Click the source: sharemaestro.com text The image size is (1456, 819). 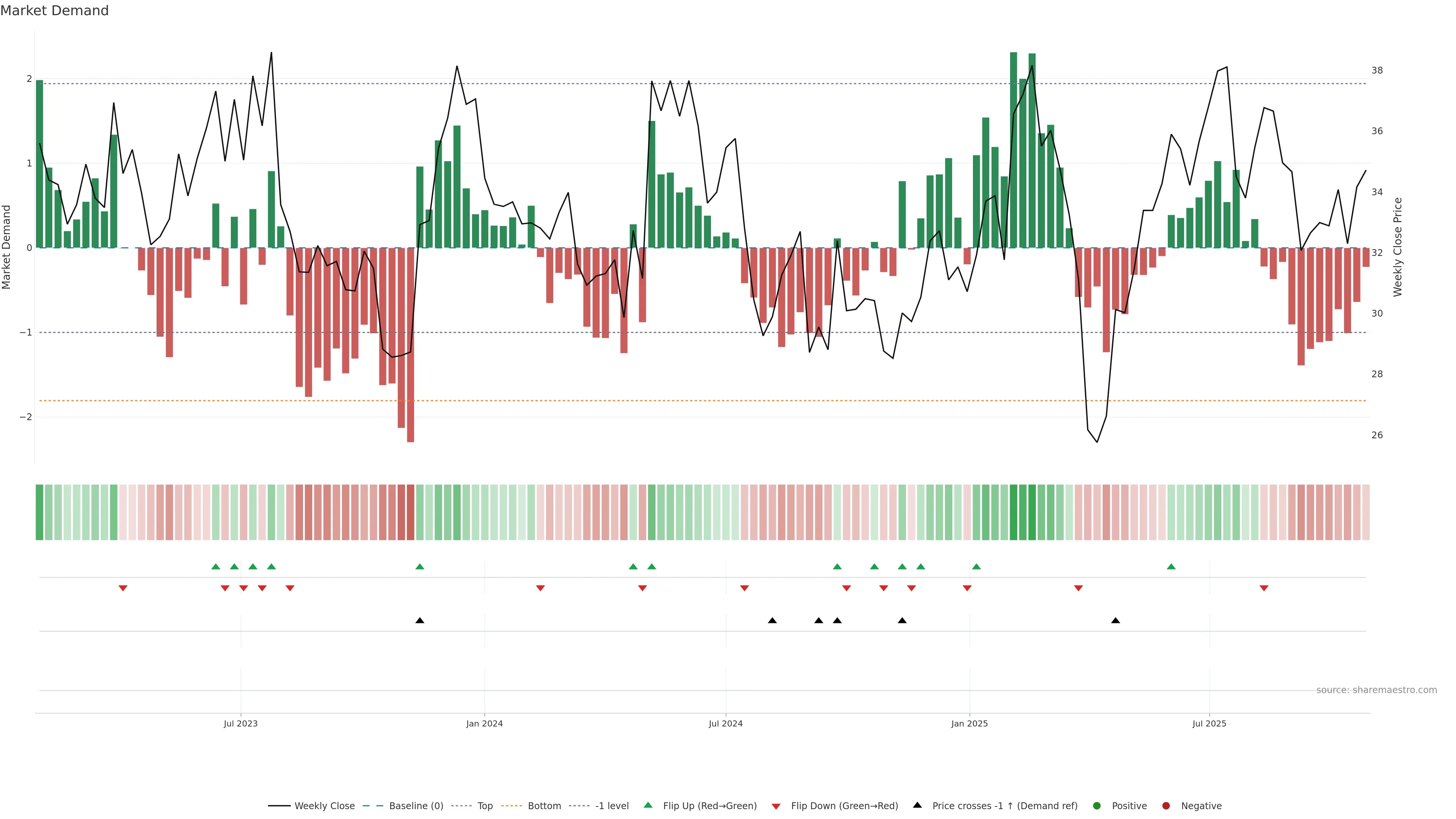(x=1376, y=690)
